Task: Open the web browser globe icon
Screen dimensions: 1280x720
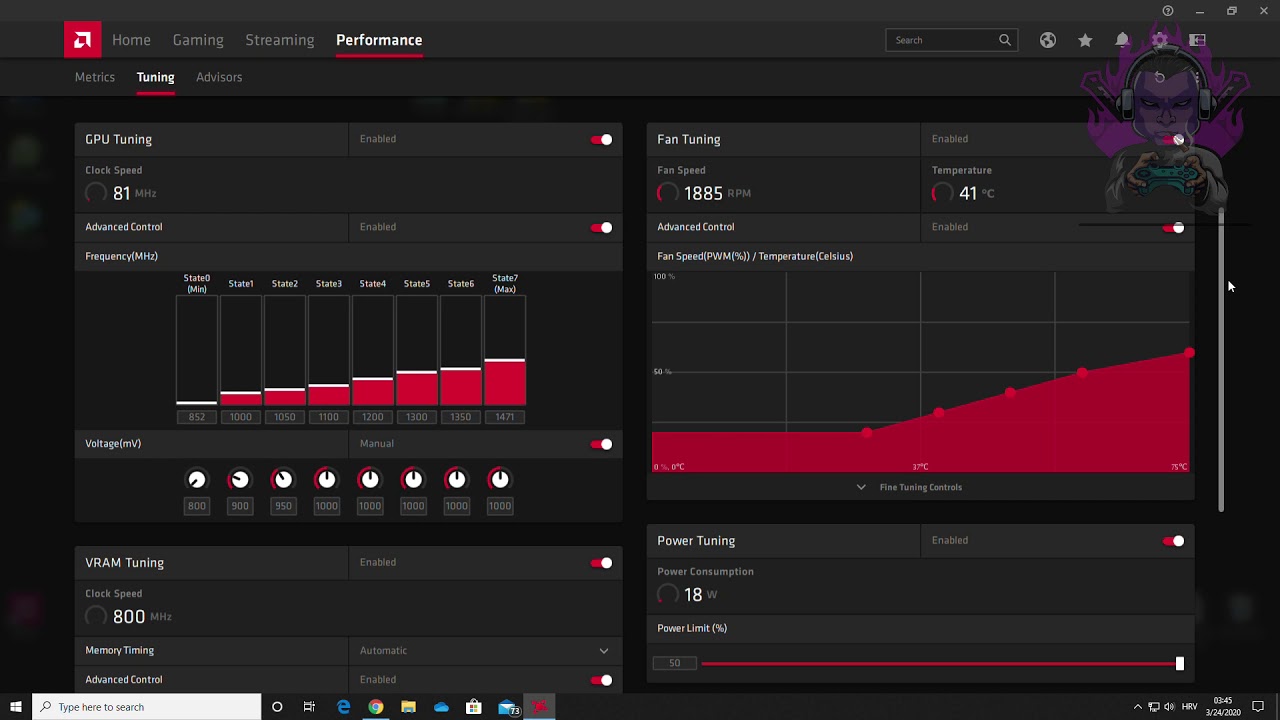Action: click(1047, 40)
